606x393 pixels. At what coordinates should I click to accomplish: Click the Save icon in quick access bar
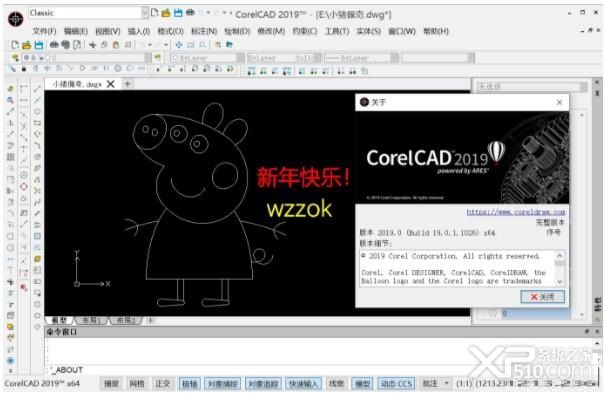pyautogui.click(x=178, y=13)
